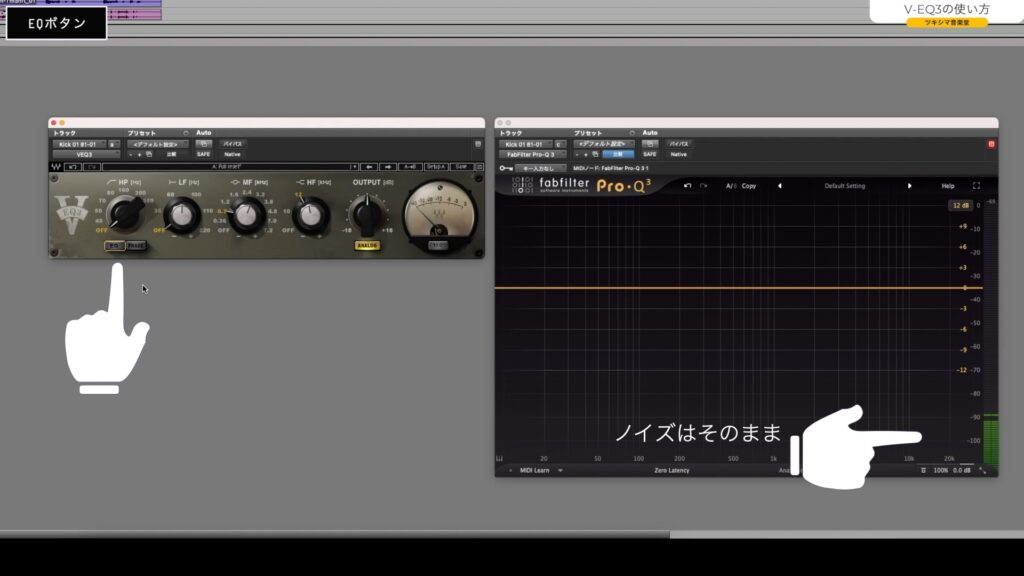Go to next preset in Pro-Q 3
This screenshot has width=1024, height=576.
[910, 186]
